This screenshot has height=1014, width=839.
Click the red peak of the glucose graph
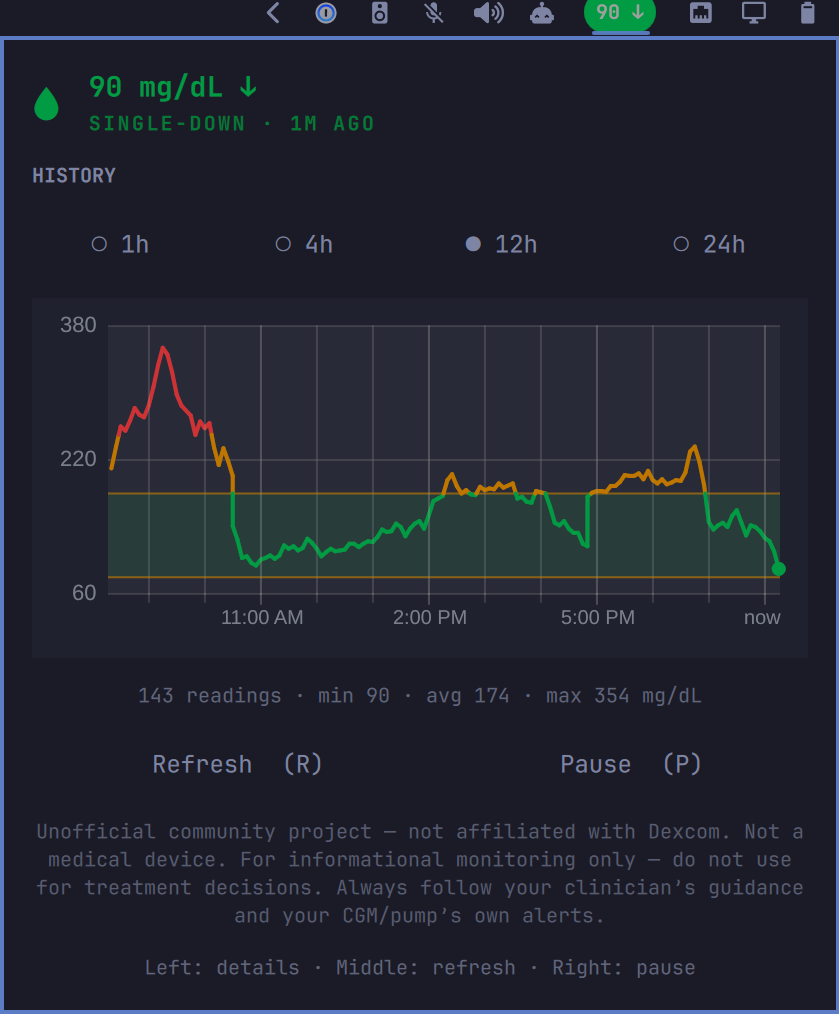163,349
